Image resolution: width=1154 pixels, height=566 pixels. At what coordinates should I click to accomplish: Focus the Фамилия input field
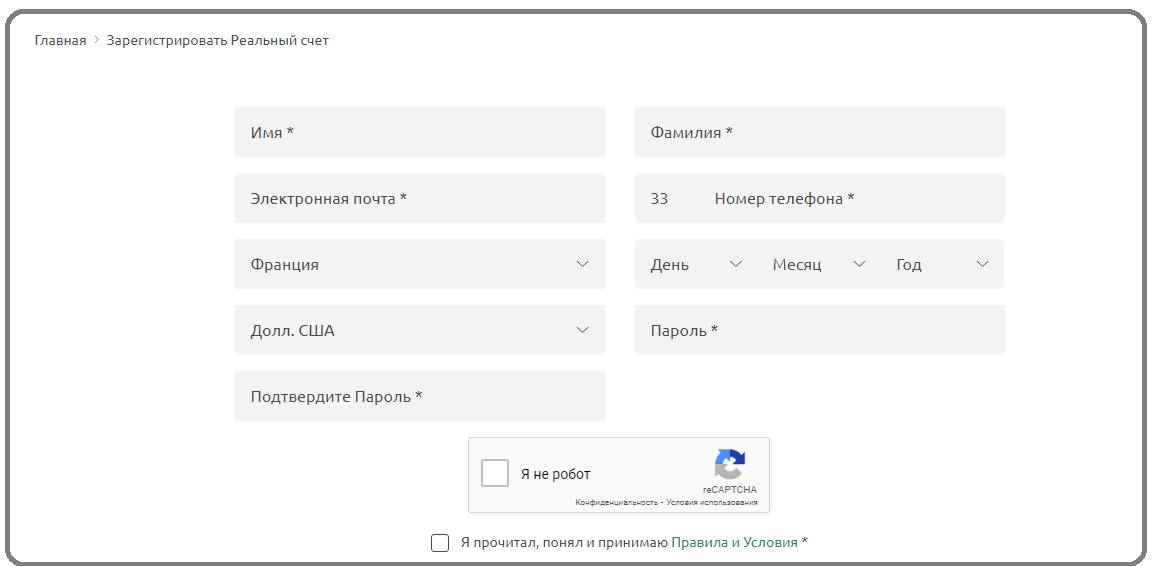(819, 133)
